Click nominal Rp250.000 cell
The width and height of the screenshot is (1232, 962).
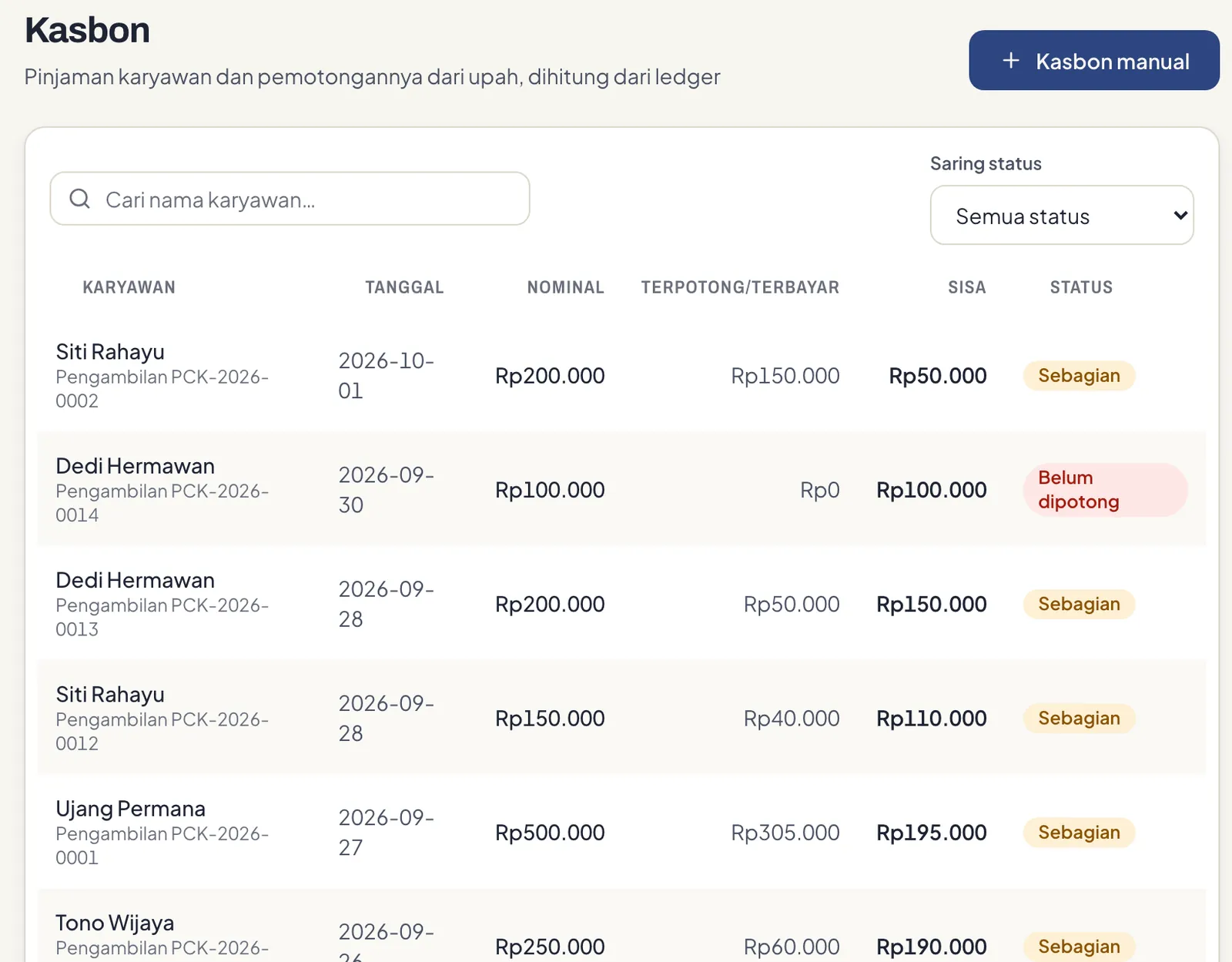[550, 946]
